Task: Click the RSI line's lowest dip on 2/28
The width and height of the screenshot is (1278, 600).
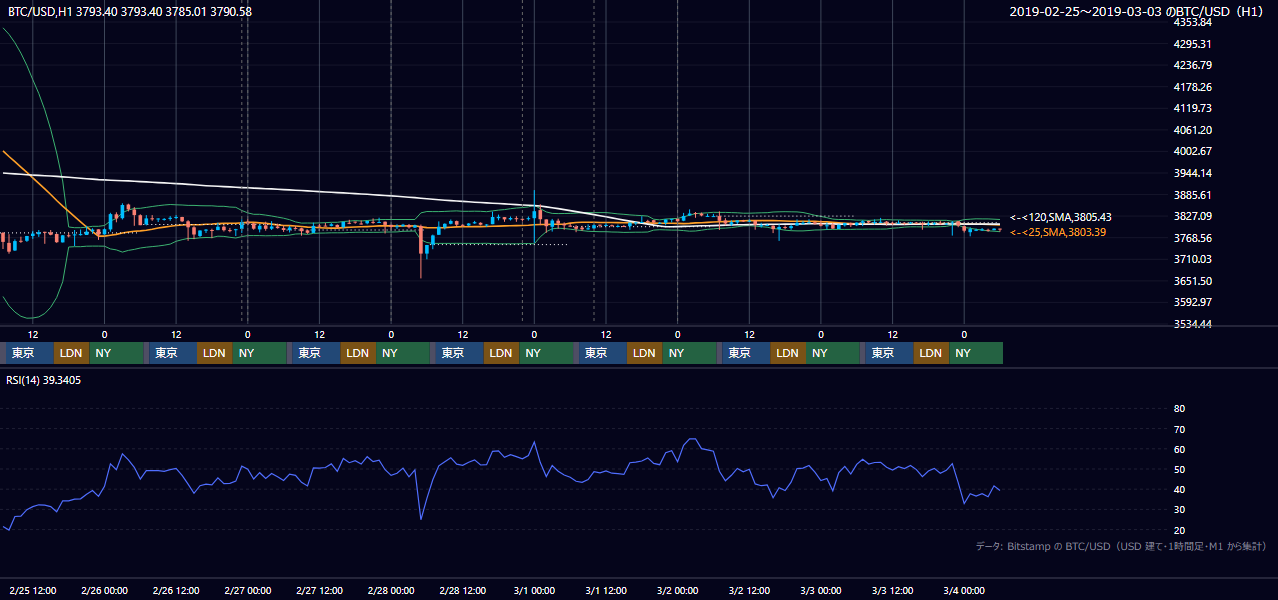Action: [x=421, y=518]
